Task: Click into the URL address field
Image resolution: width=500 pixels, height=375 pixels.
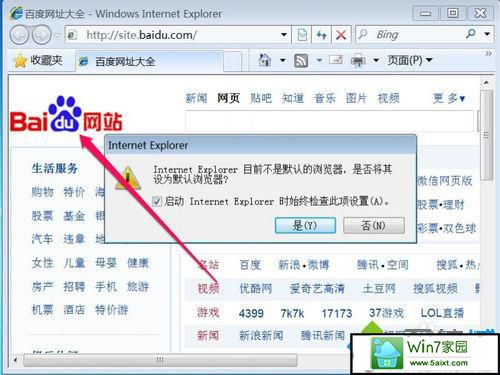Action: coord(177,35)
